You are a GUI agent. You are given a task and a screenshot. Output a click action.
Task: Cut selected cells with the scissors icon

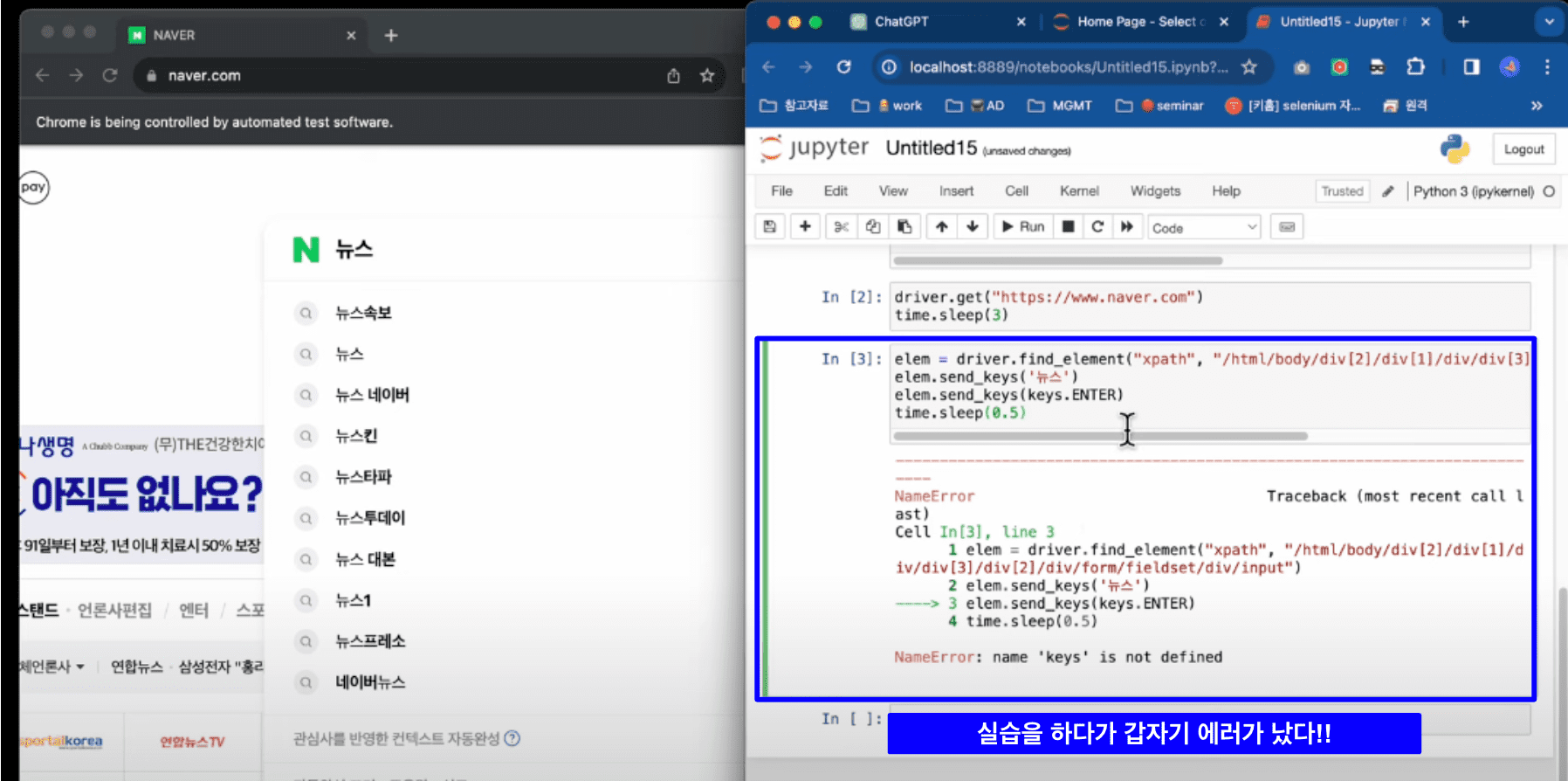pos(841,227)
